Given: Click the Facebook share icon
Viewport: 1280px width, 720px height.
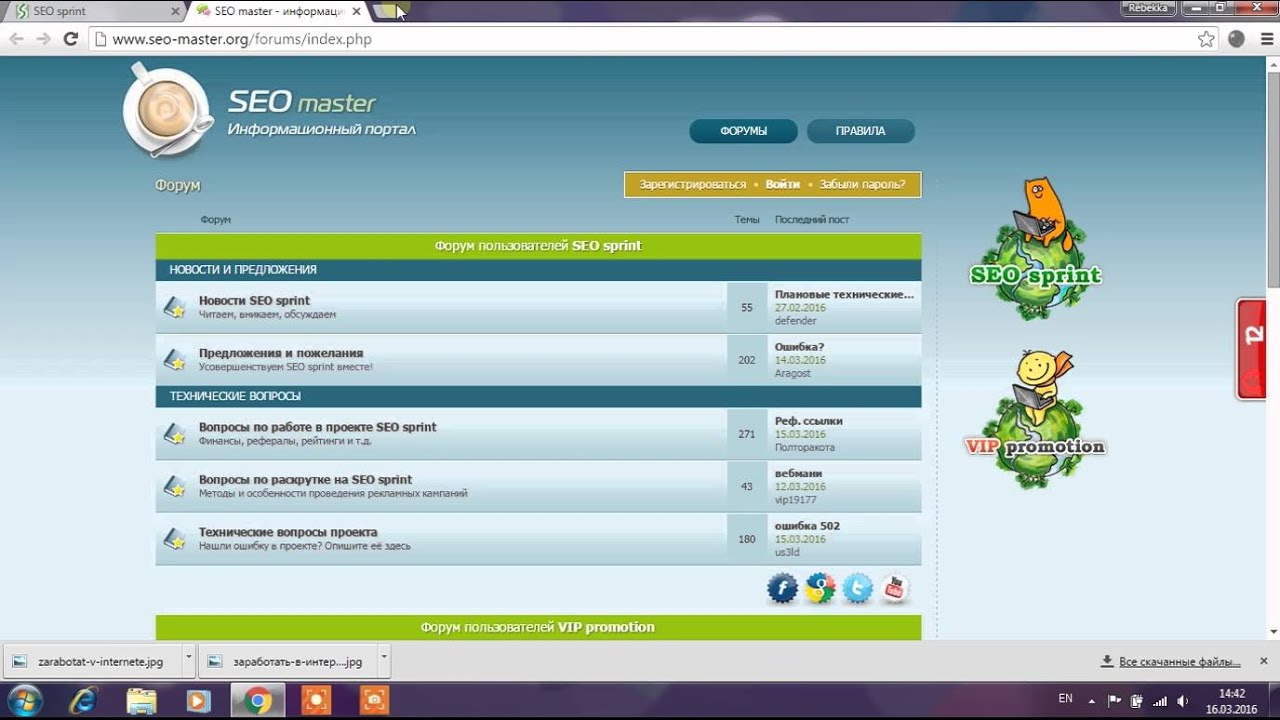Looking at the screenshot, I should coord(782,589).
